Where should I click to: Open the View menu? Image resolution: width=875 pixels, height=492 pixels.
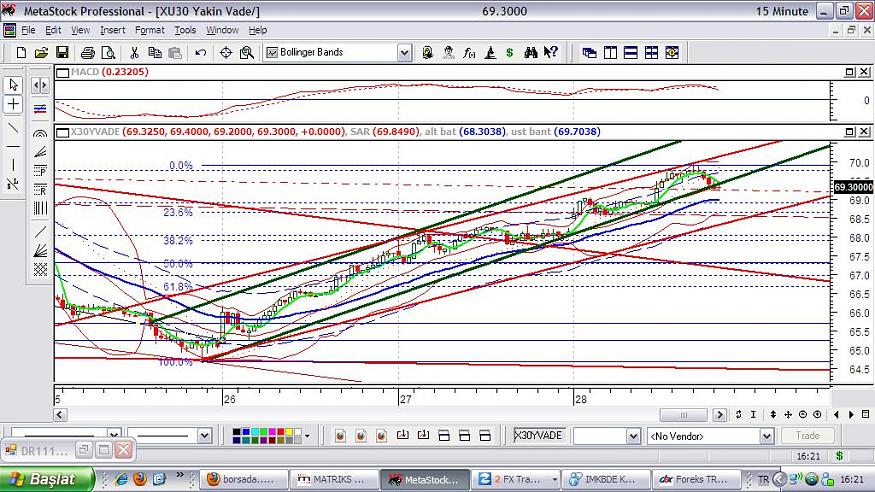(x=80, y=30)
